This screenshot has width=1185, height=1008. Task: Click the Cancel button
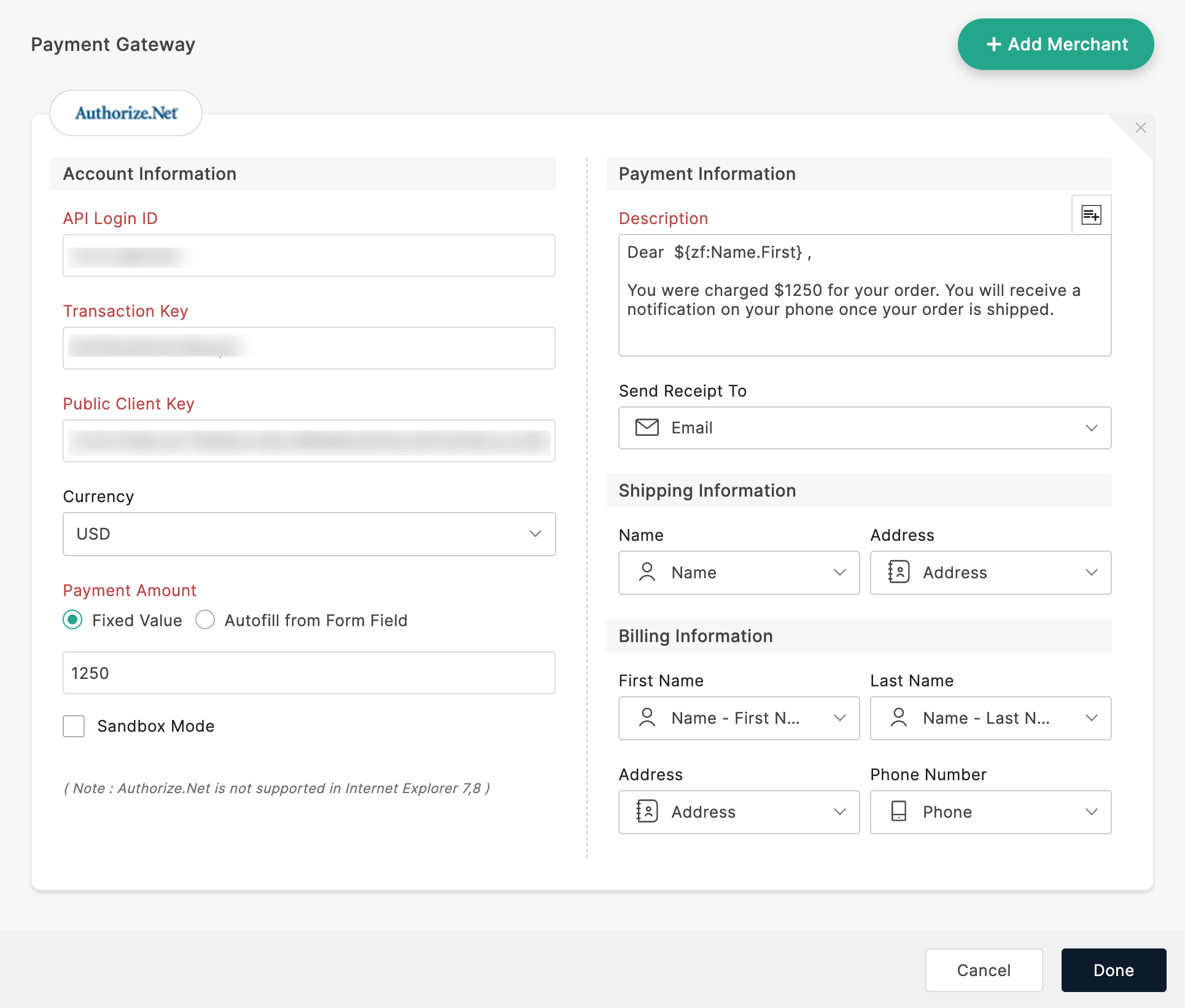tap(984, 970)
